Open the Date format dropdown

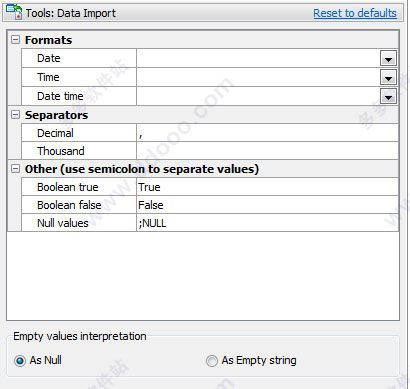click(388, 58)
